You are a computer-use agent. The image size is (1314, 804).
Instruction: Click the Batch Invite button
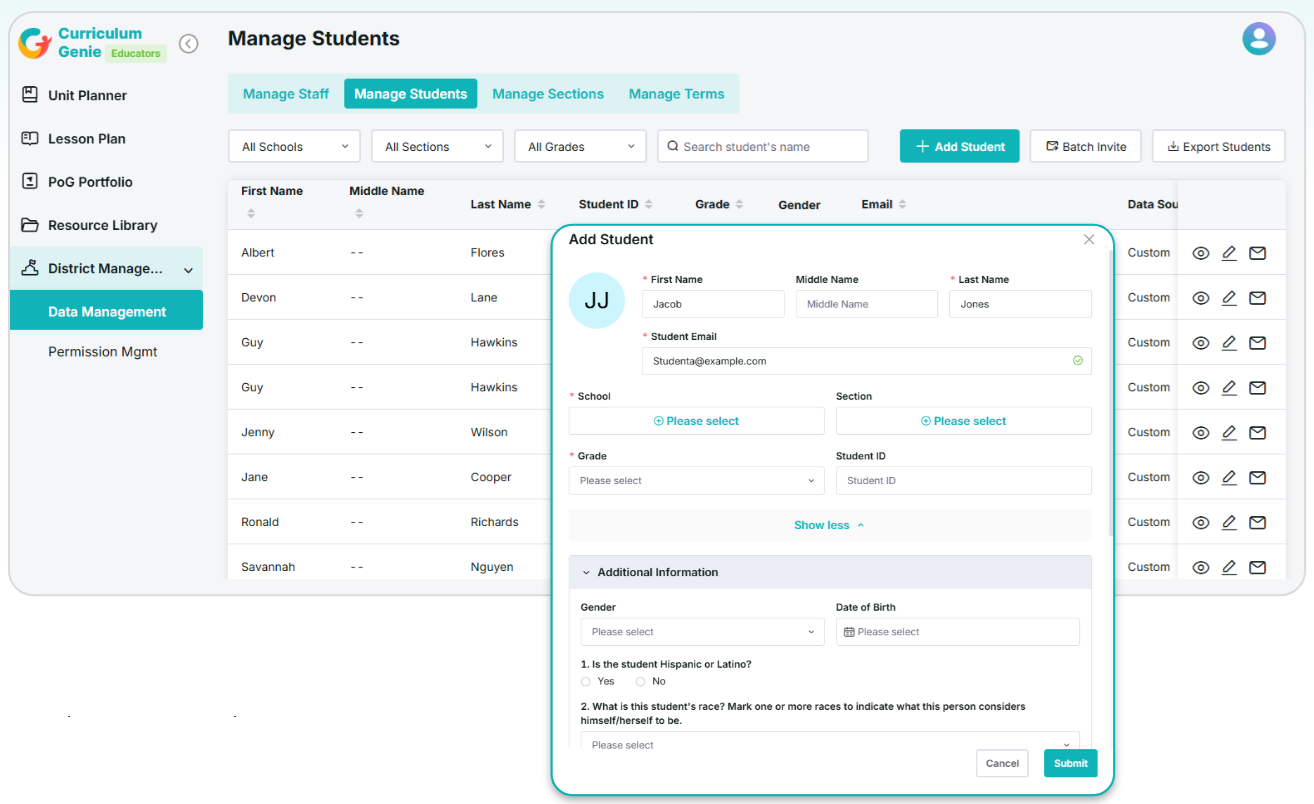click(1086, 146)
